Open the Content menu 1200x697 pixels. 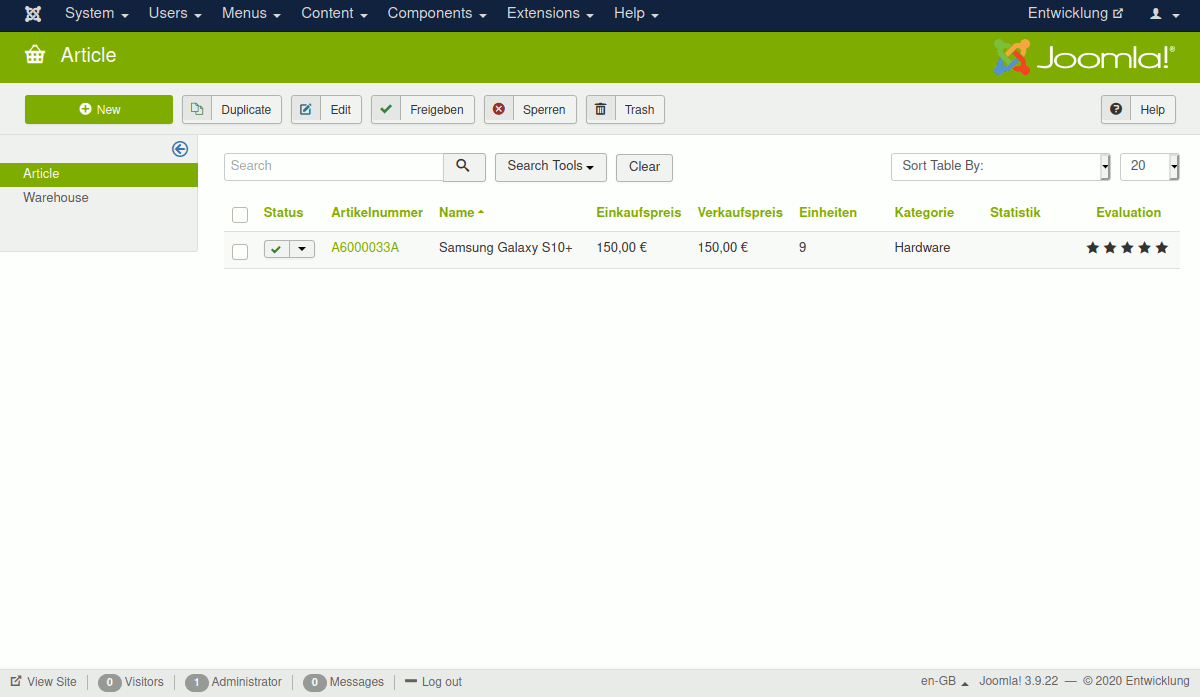(334, 14)
